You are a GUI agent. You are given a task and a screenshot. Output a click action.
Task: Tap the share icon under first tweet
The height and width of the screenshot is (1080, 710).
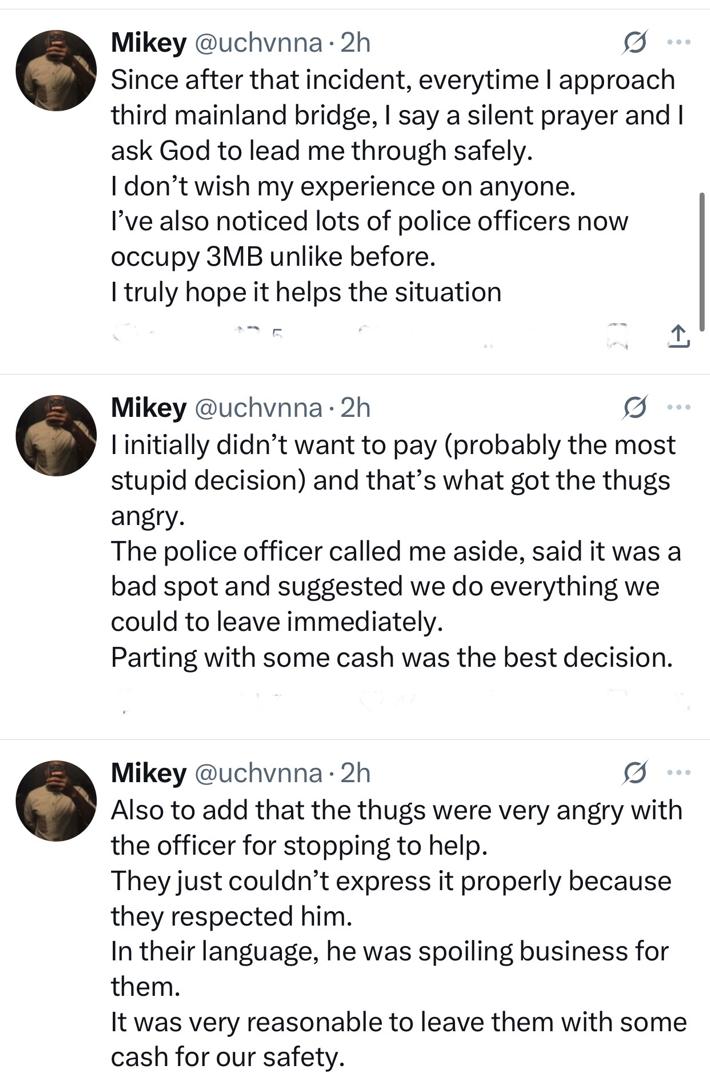tap(677, 339)
